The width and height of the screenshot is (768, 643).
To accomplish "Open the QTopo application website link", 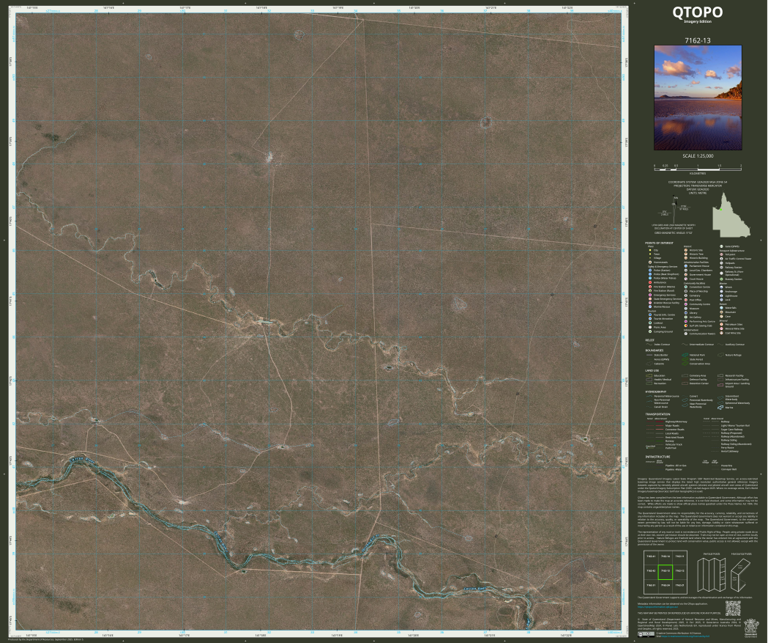I will point(658,607).
